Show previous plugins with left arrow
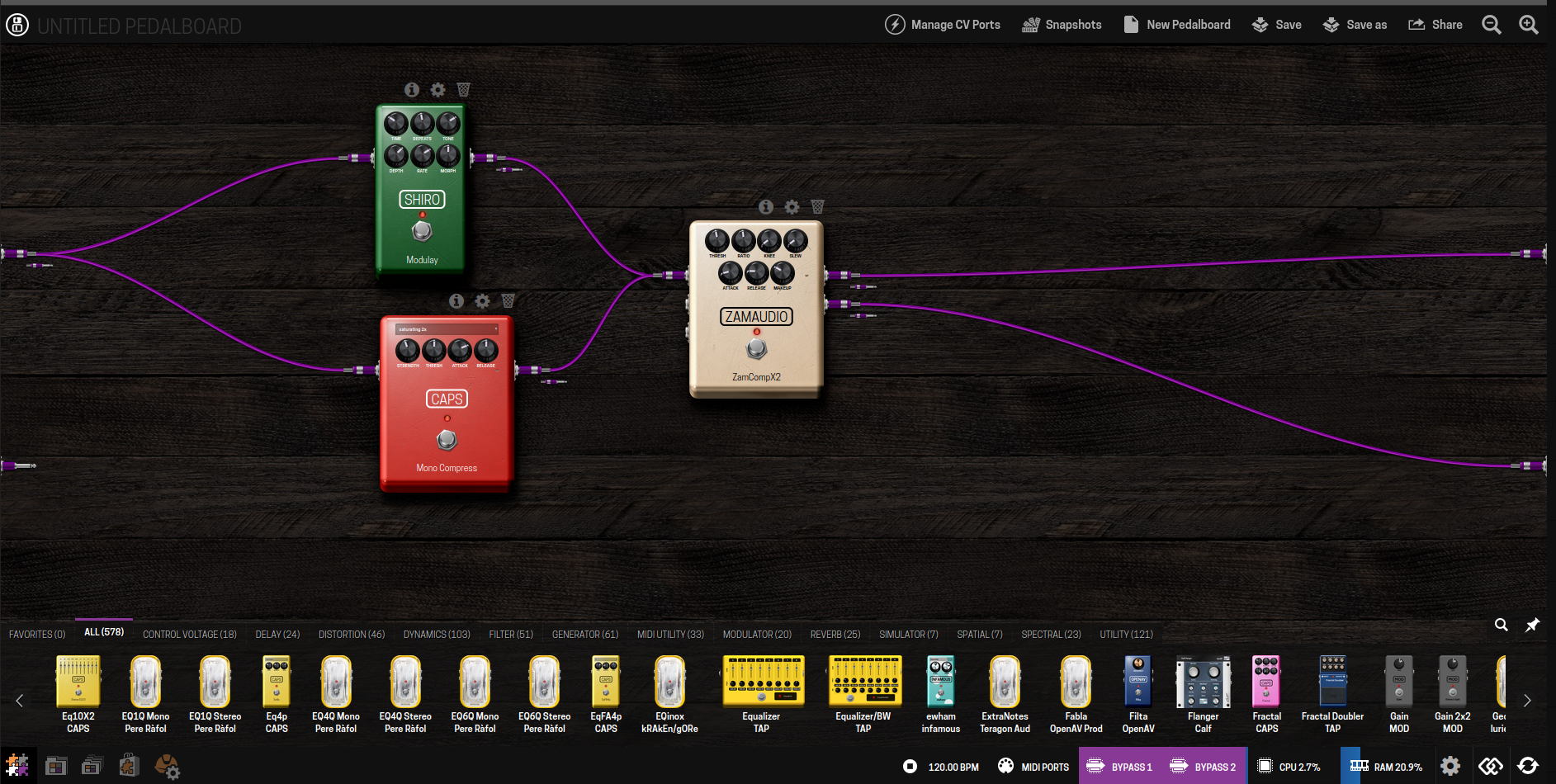The image size is (1556, 784). 20,701
